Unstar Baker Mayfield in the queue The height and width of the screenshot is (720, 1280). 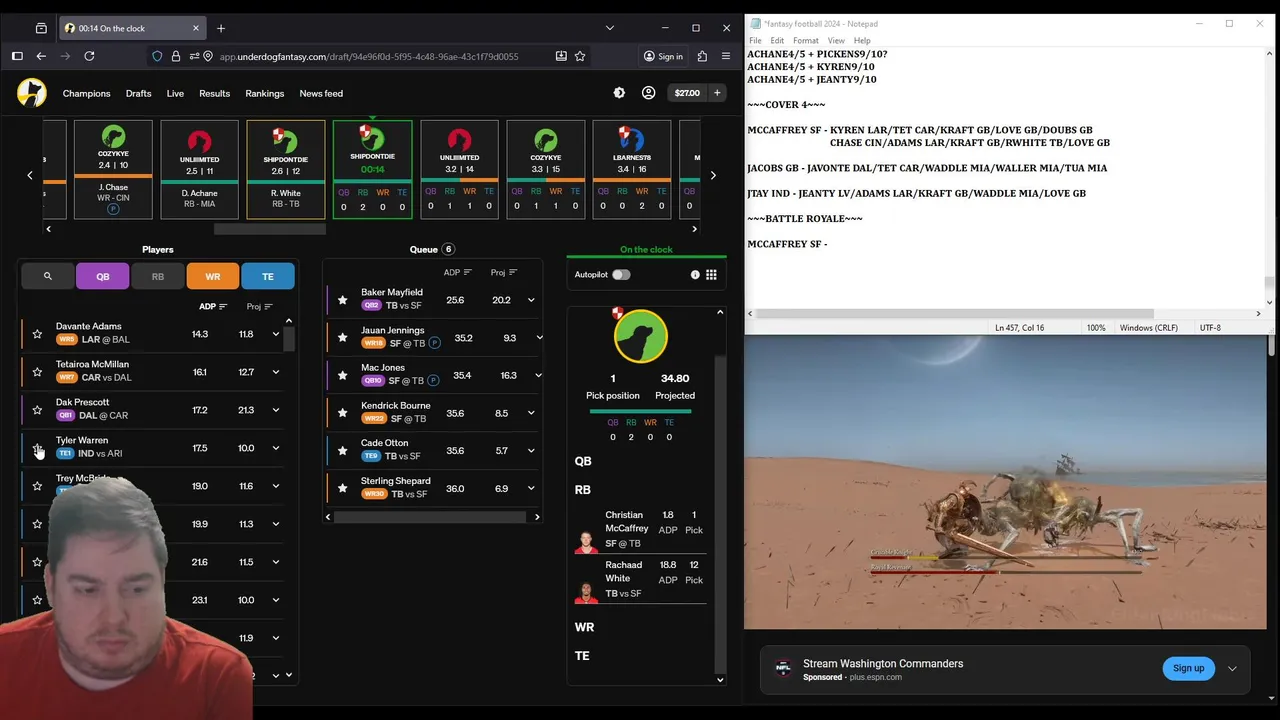[343, 300]
